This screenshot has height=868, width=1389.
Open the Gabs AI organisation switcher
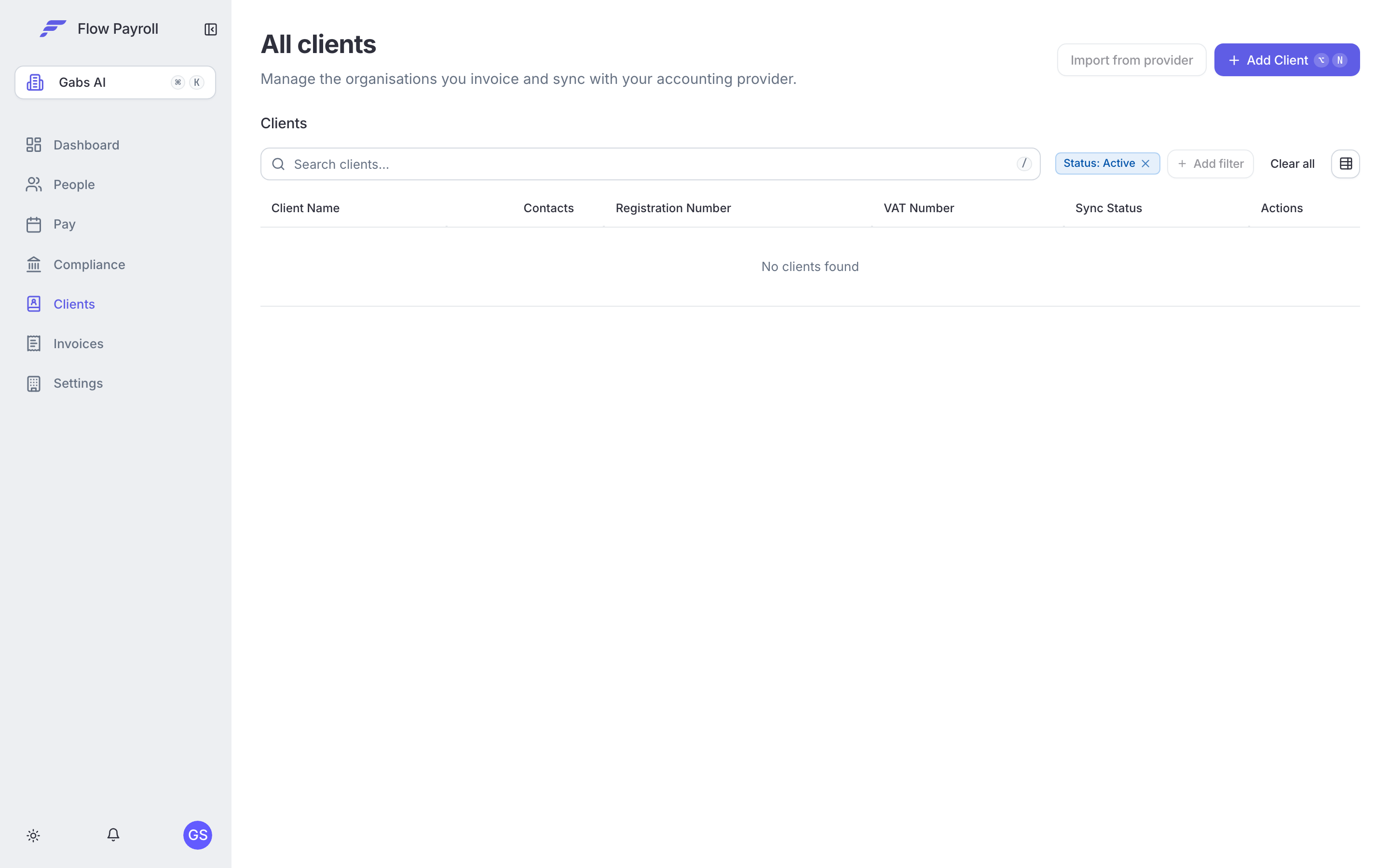coord(115,82)
